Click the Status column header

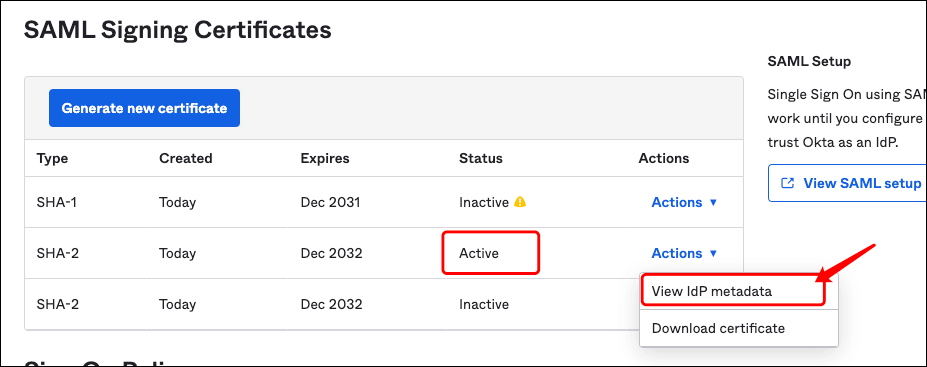tap(481, 158)
